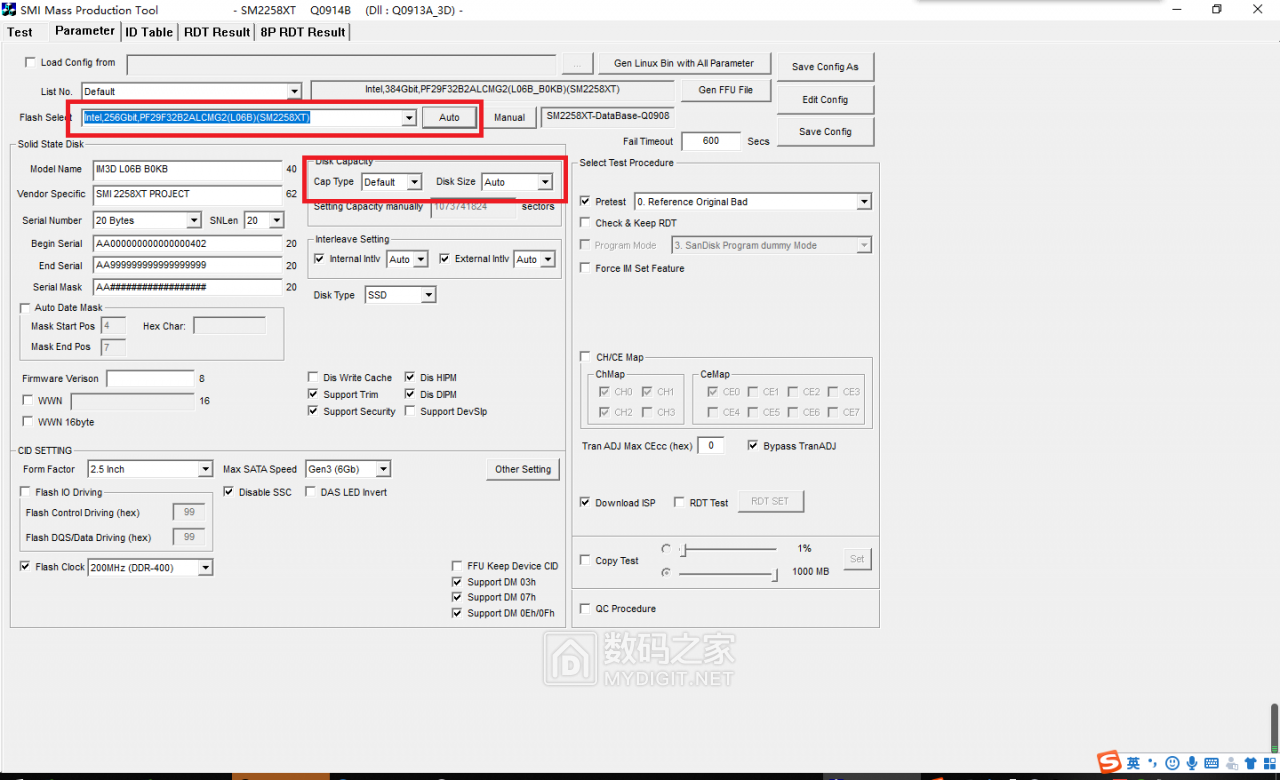1280x780 pixels.
Task: Toggle Dis Write Cache checkbox
Action: (x=314, y=377)
